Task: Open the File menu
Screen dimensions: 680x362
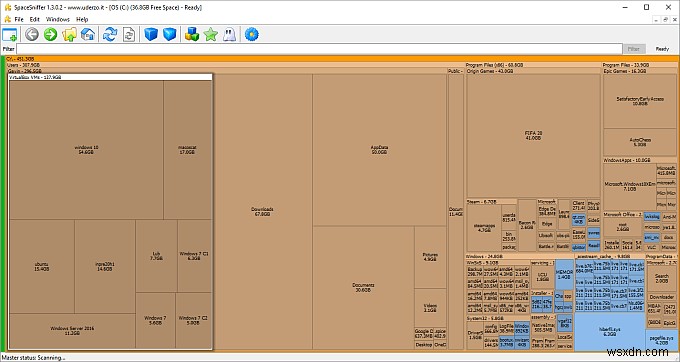Action: click(x=19, y=19)
